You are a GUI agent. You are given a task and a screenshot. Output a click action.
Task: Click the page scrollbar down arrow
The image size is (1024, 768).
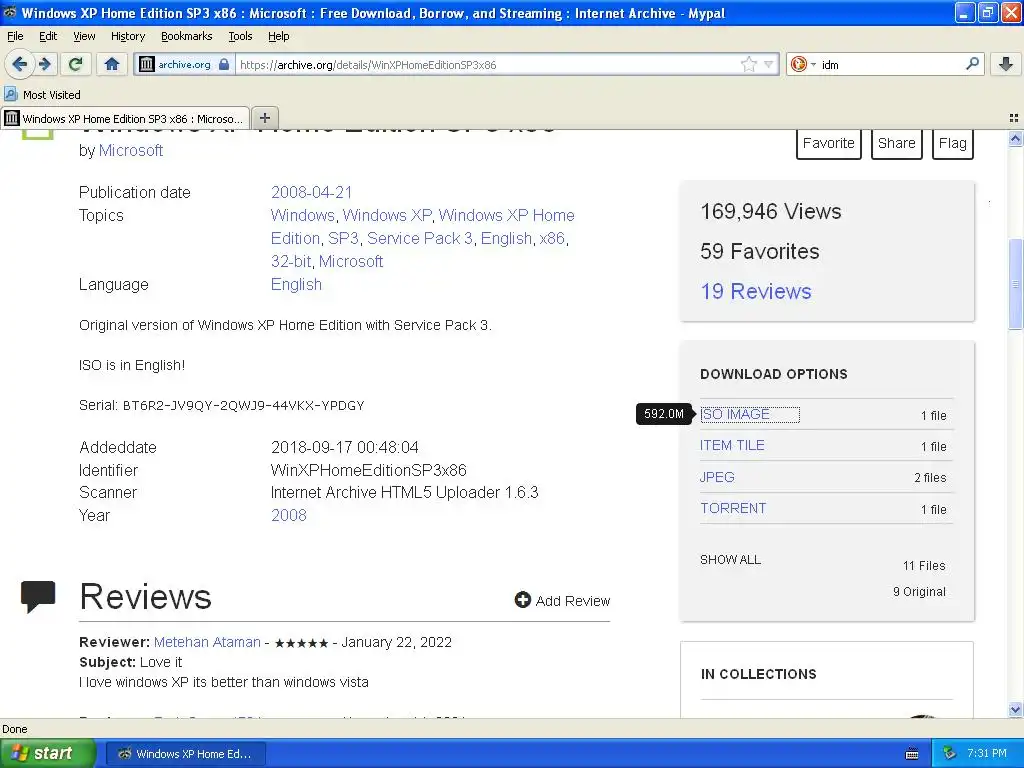pyautogui.click(x=1015, y=709)
